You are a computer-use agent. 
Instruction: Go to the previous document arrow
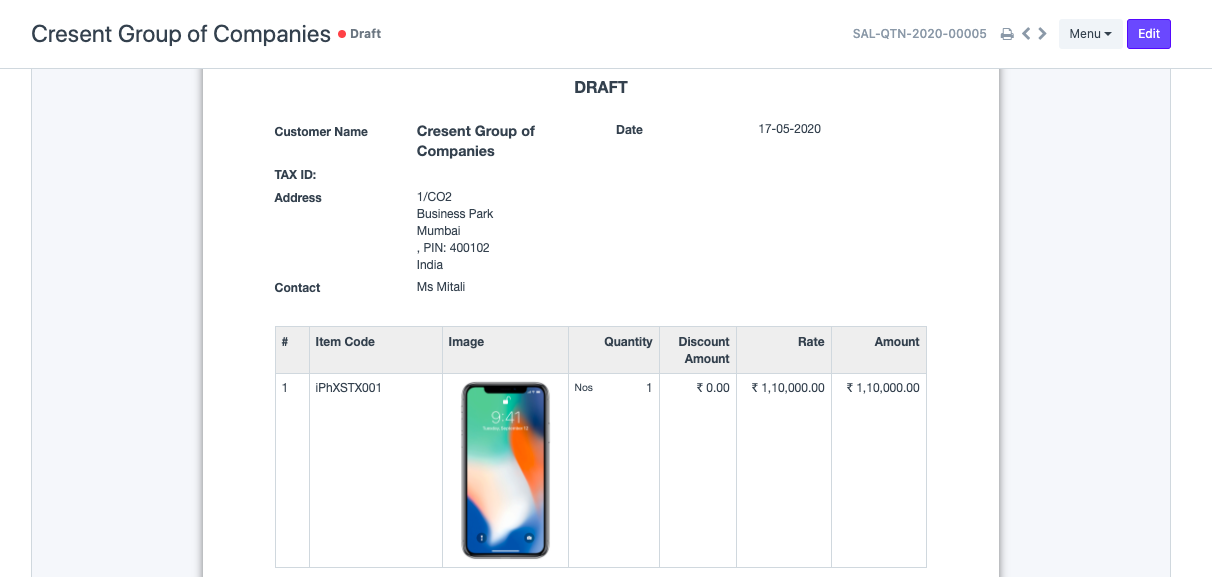(1026, 34)
